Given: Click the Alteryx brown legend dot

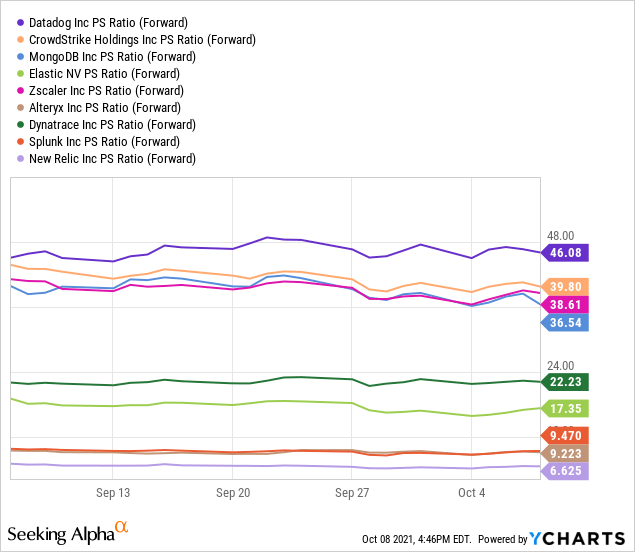Looking at the screenshot, I should click(x=18, y=107).
